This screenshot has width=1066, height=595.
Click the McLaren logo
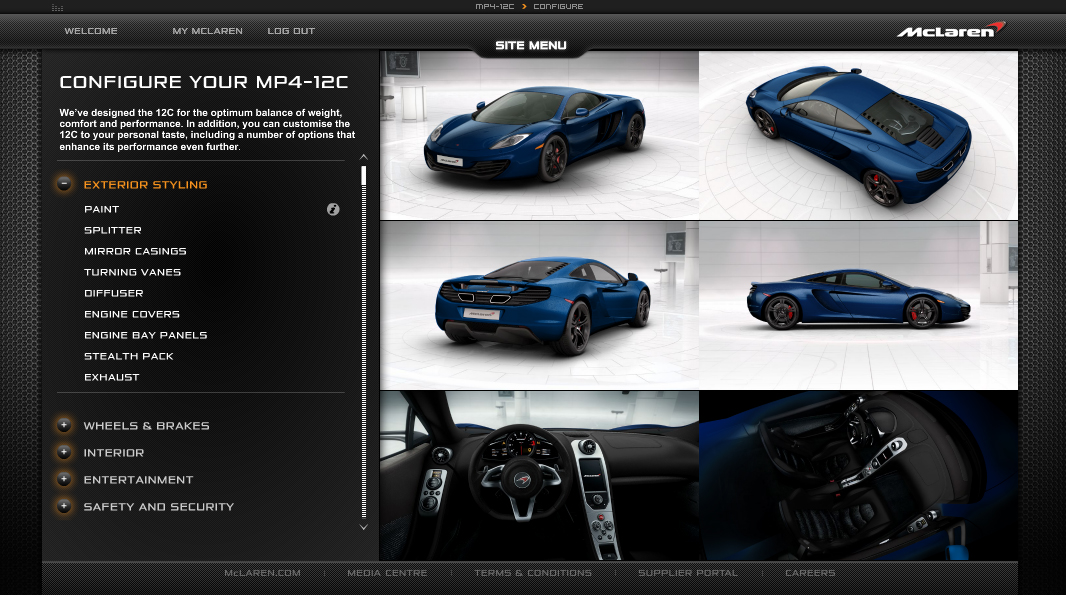coord(950,30)
